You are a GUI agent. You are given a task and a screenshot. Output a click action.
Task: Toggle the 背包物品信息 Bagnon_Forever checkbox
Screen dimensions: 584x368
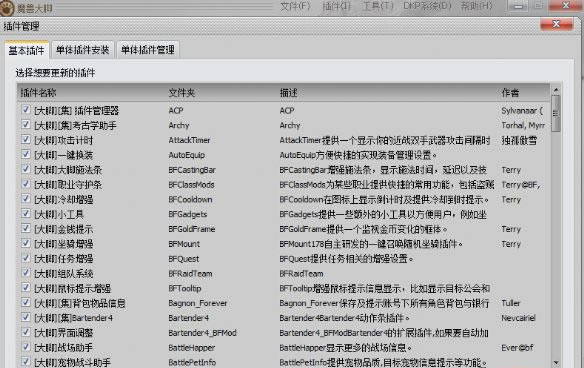(25, 302)
